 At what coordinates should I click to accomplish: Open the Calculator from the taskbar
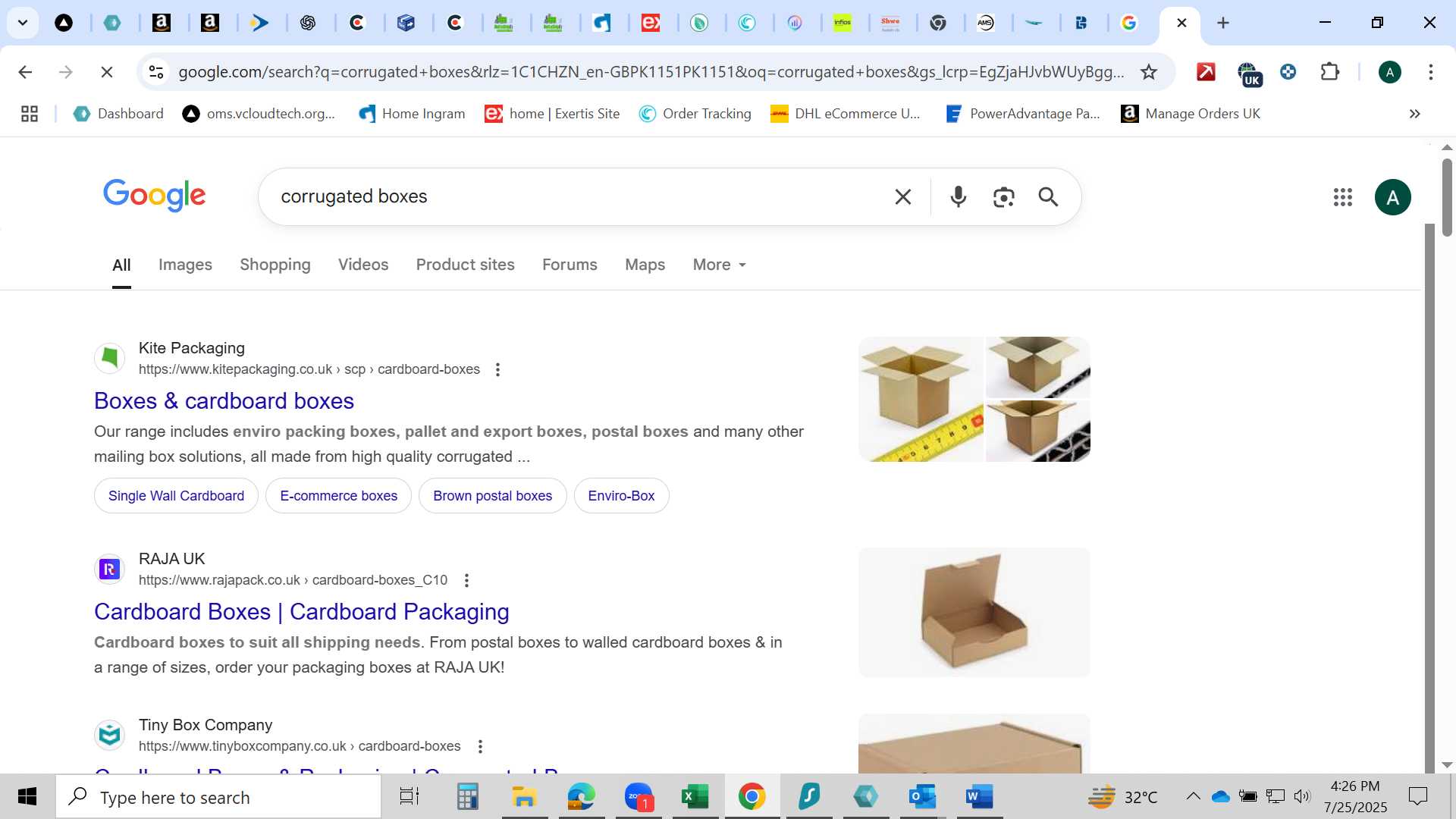pyautogui.click(x=467, y=797)
